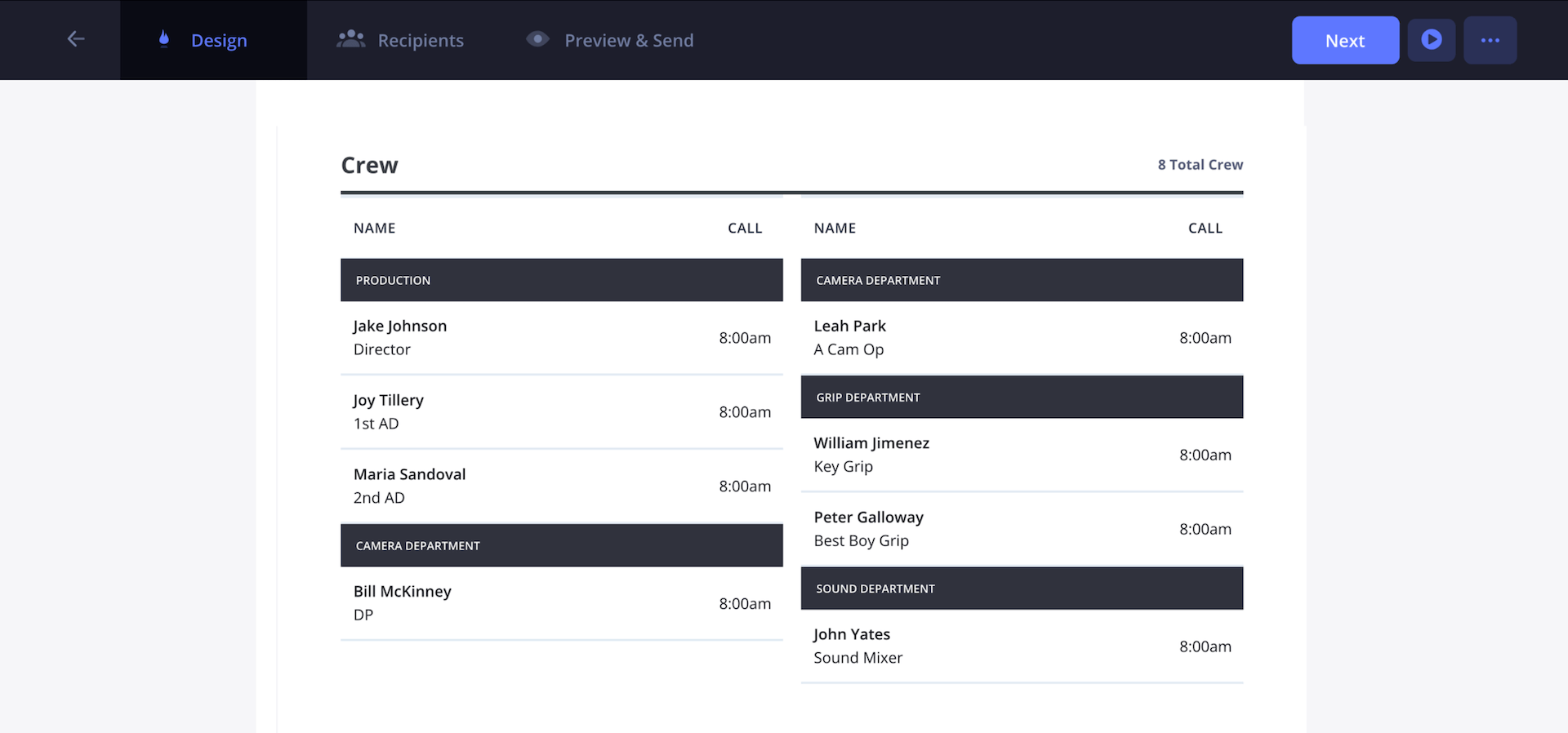Select the Design tab label
This screenshot has width=1568, height=733.
[219, 41]
